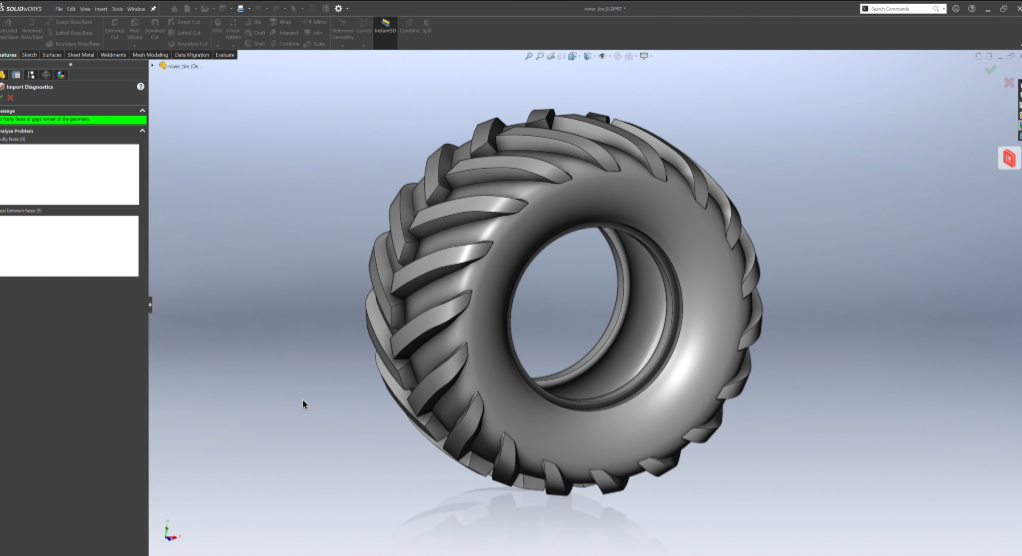The image size is (1022, 556).
Task: Open the Tools menu
Action: pyautogui.click(x=117, y=9)
